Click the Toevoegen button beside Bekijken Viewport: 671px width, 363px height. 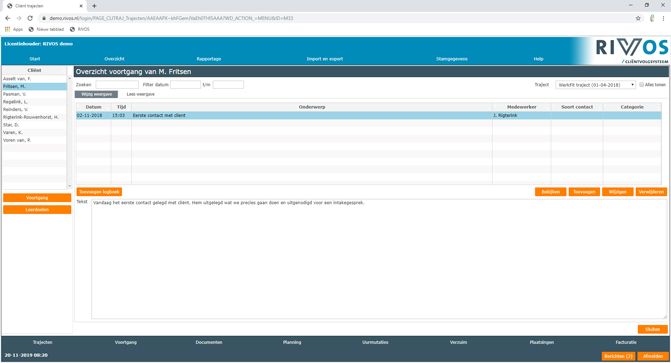pyautogui.click(x=584, y=192)
